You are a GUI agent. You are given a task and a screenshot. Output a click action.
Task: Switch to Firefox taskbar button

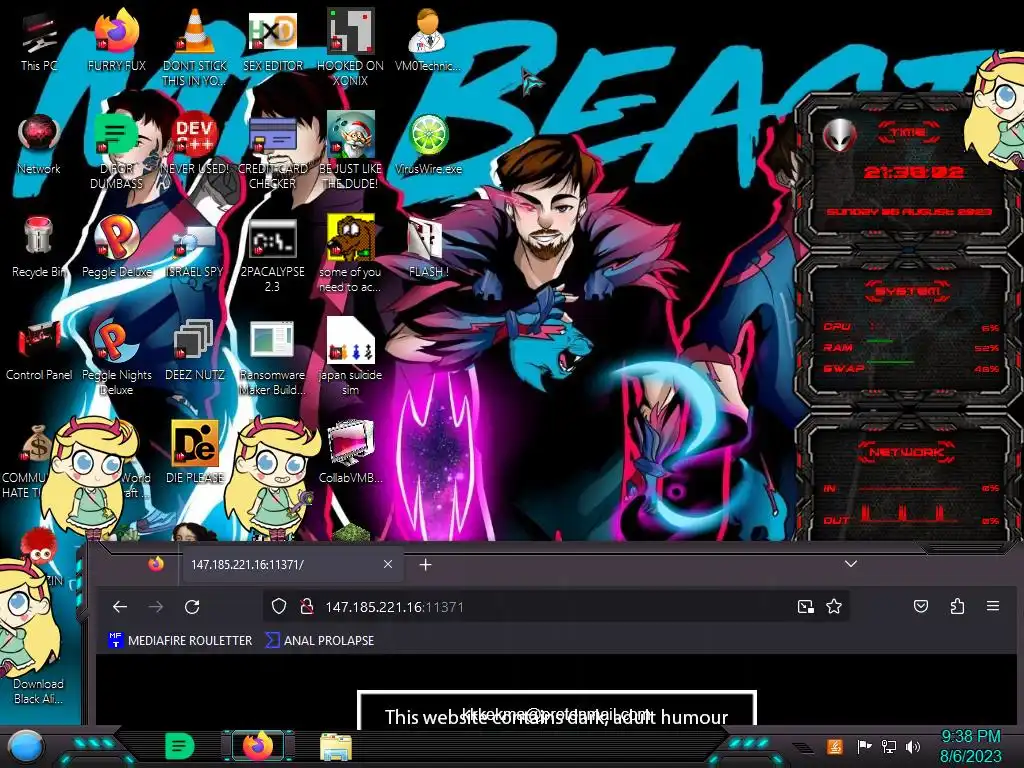(258, 746)
